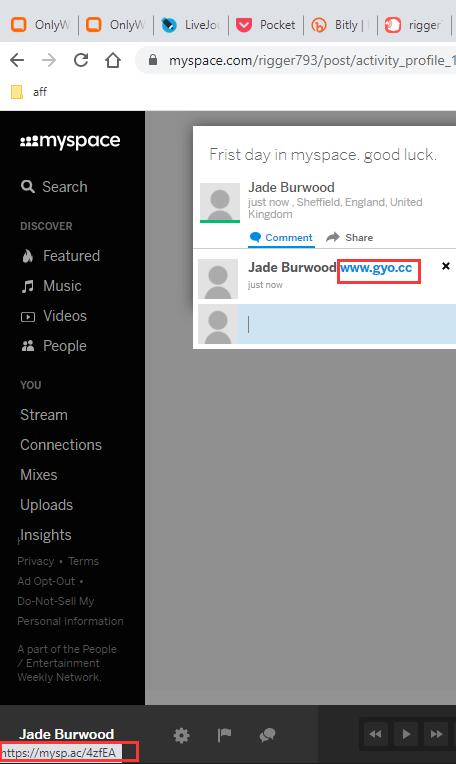Click the www.gyo.cc link in the comment
Screen dimensions: 456x764
pos(376,267)
